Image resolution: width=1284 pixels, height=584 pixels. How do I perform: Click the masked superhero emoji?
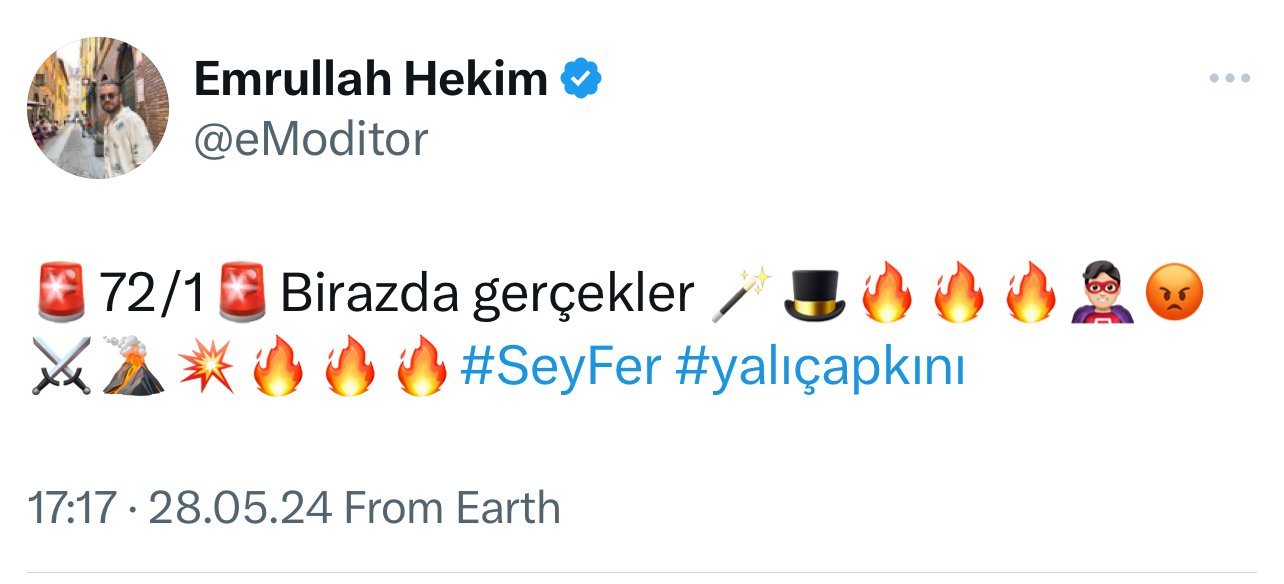click(1099, 295)
